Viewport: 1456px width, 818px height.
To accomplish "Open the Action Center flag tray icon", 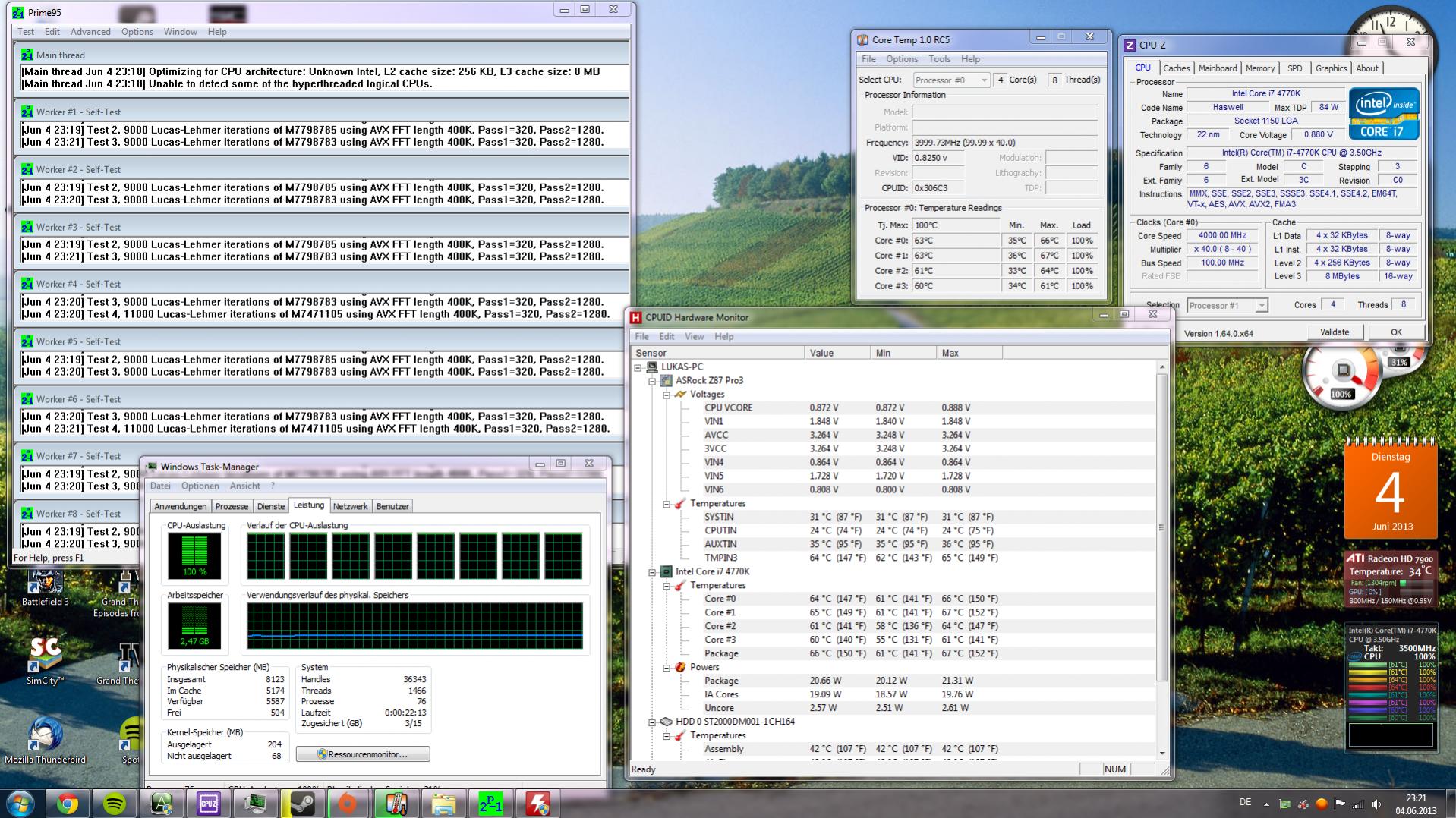I will pos(1340,804).
